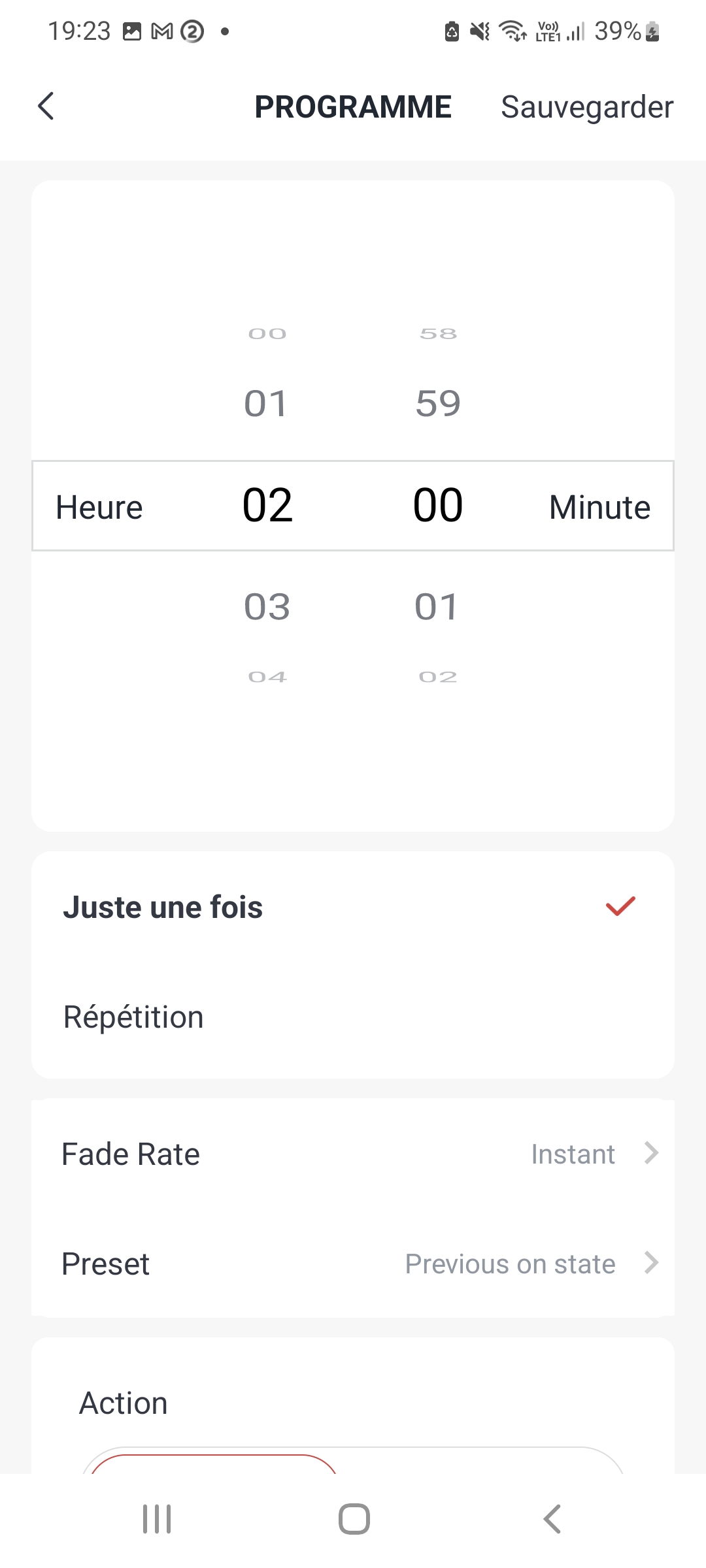Open the Fade Rate setting chevron
Viewport: 706px width, 1568px height.
pyautogui.click(x=651, y=1153)
